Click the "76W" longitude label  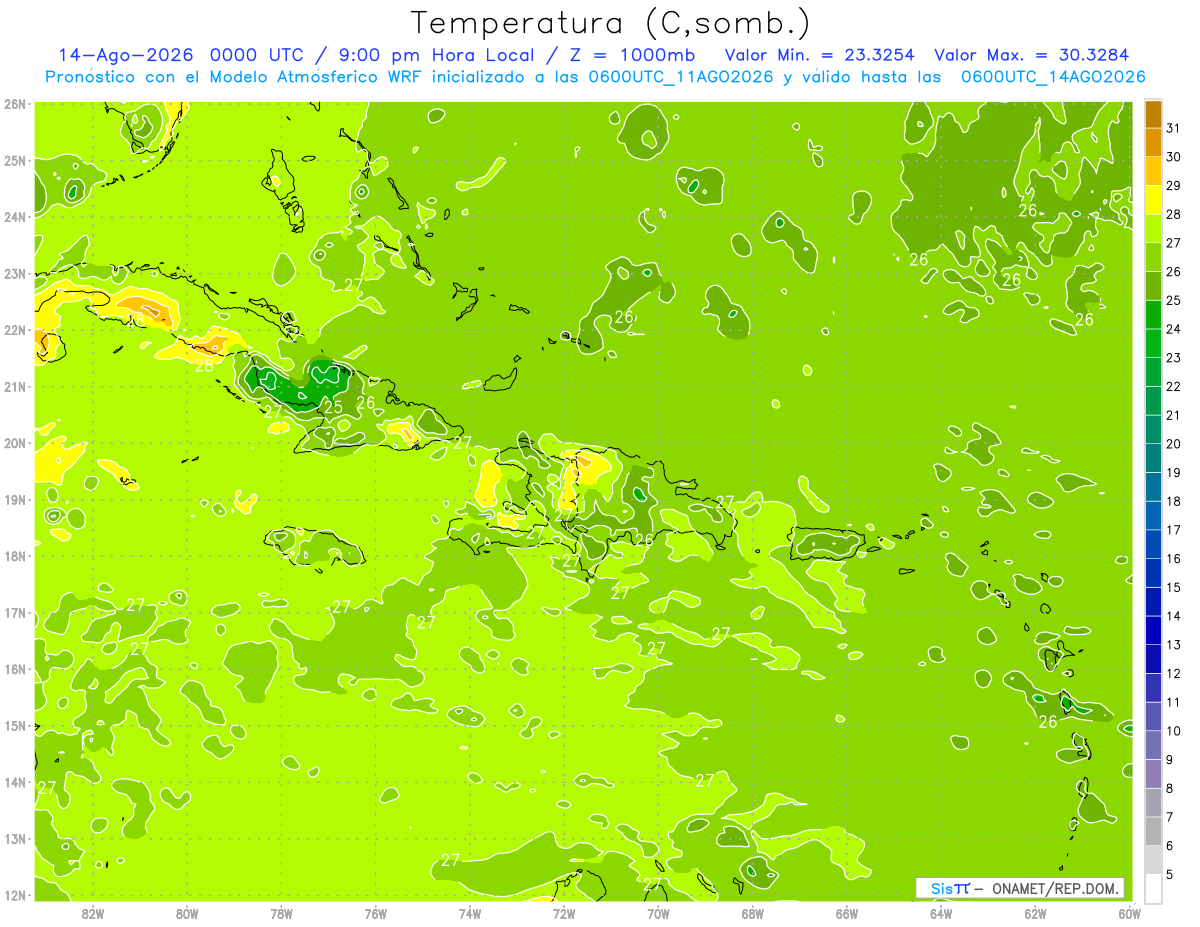[375, 913]
